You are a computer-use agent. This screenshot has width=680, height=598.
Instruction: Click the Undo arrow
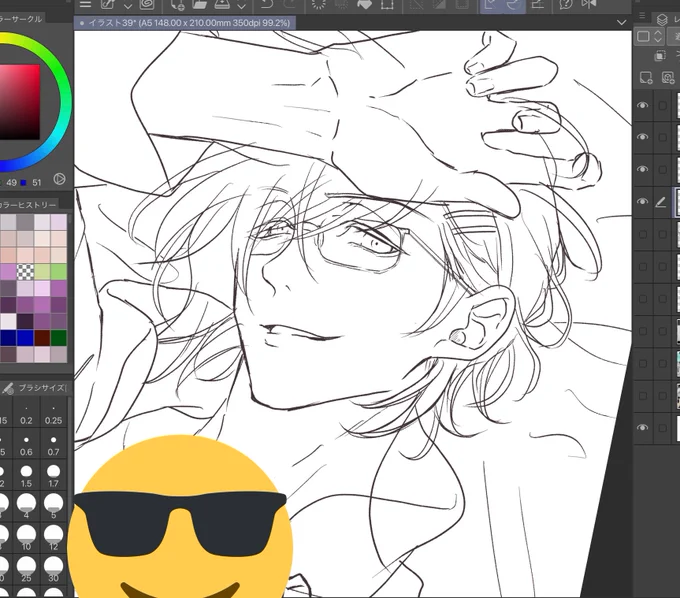[267, 4]
